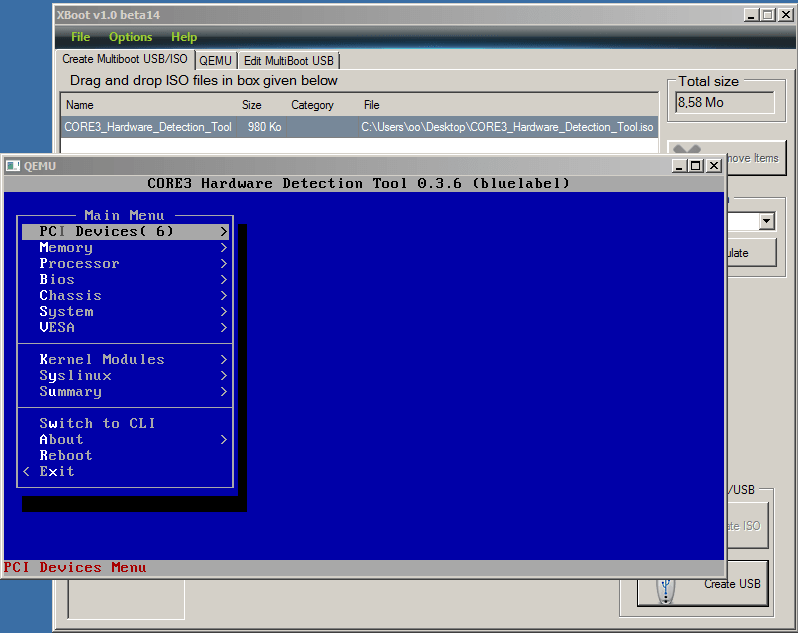This screenshot has width=798, height=633.
Task: Open the Help menu in XBoot
Action: 184,37
